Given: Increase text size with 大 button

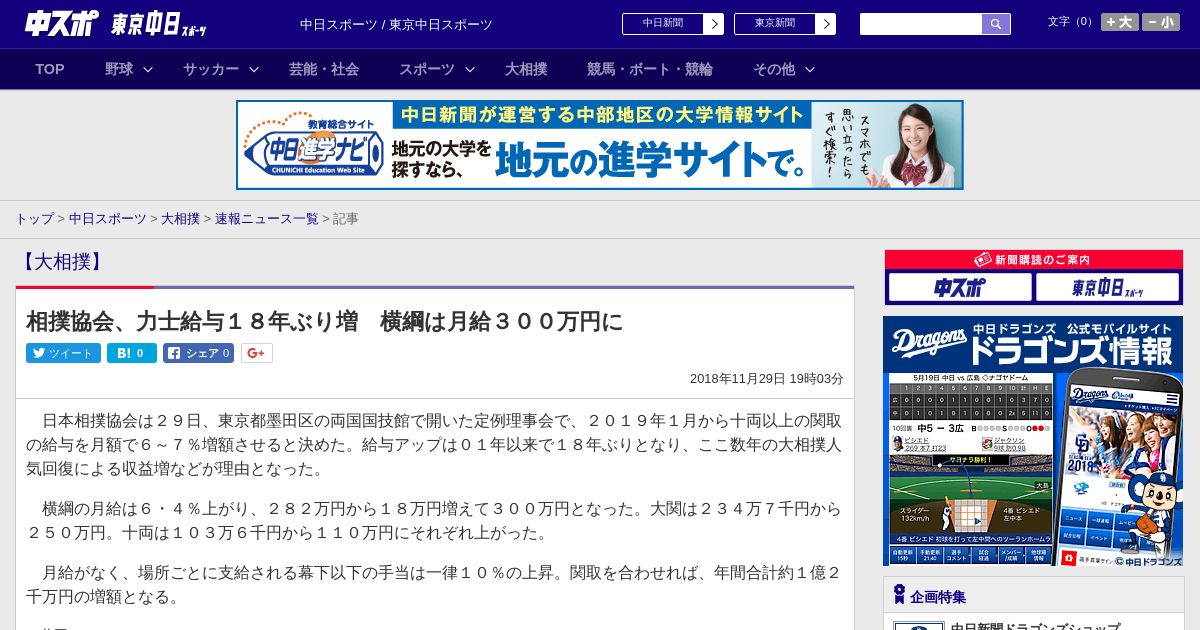Looking at the screenshot, I should coord(1120,22).
